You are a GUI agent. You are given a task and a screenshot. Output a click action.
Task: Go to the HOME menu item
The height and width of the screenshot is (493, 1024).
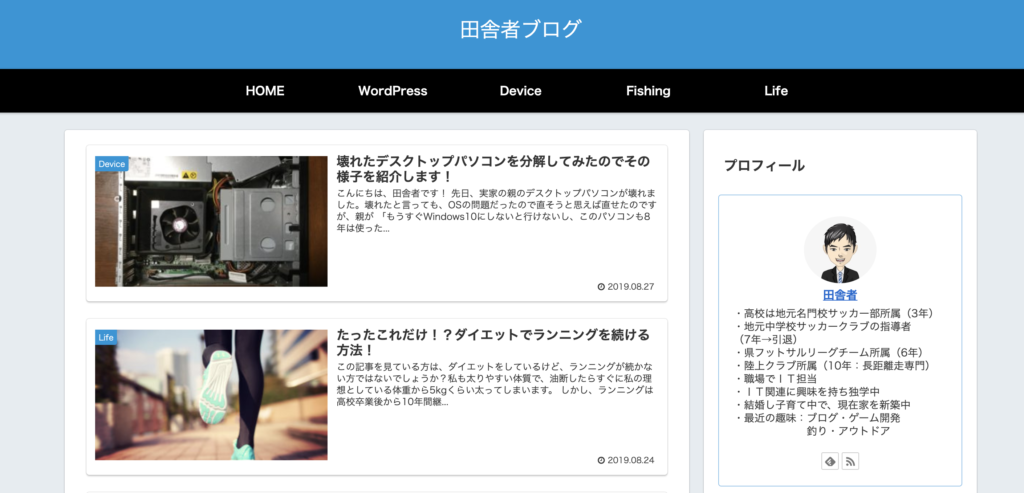coord(264,91)
